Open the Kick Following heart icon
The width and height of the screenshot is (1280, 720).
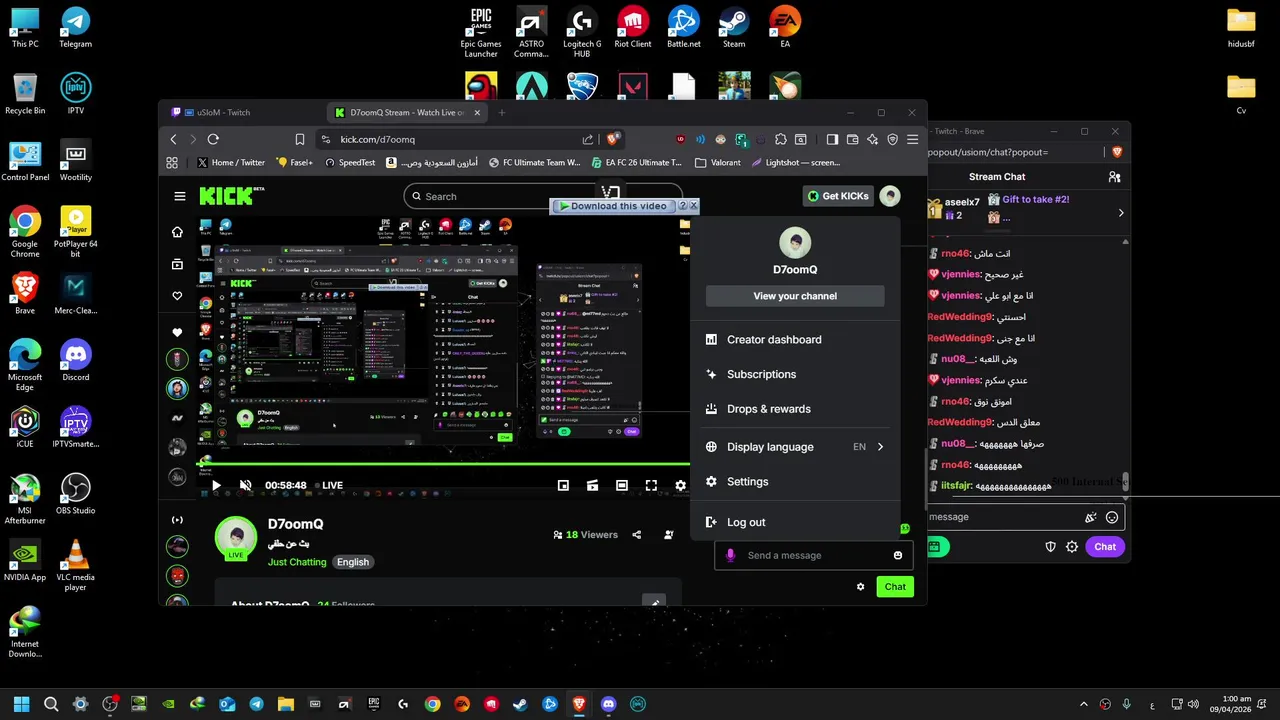(177, 296)
